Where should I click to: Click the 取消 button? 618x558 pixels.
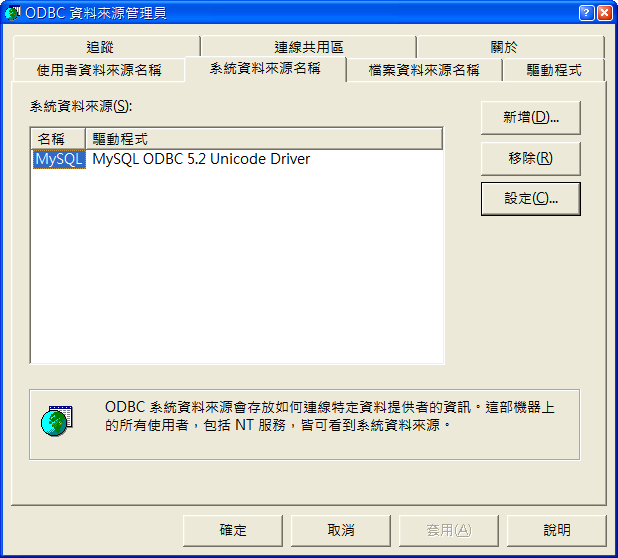[341, 530]
